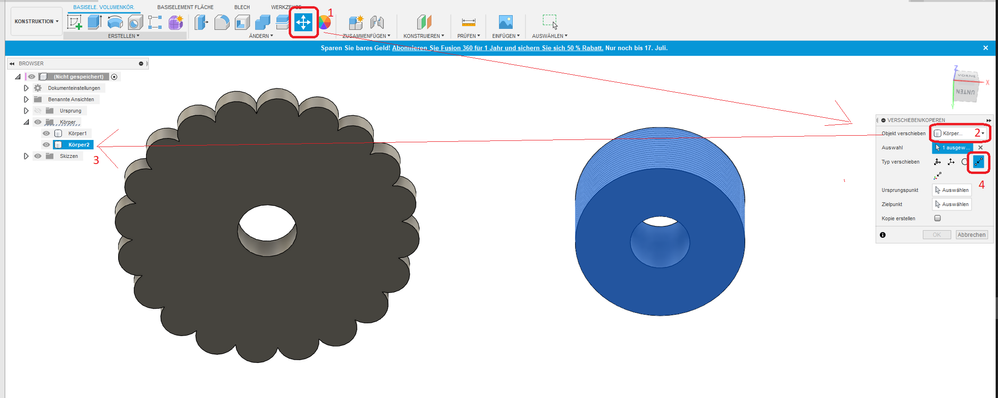Viewport: 998px width, 398px height.
Task: Choose the Revolve tool icon
Action: (x=115, y=23)
